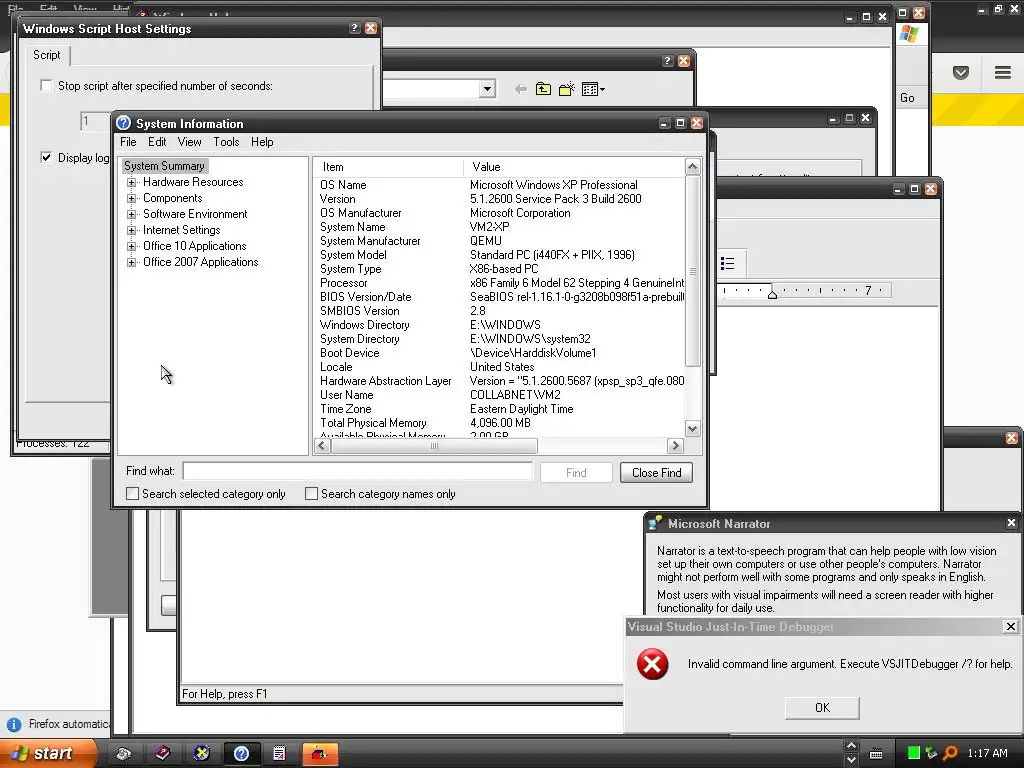Click OK in Just-In-Time Debugger dialog
1024x768 pixels.
click(x=822, y=708)
